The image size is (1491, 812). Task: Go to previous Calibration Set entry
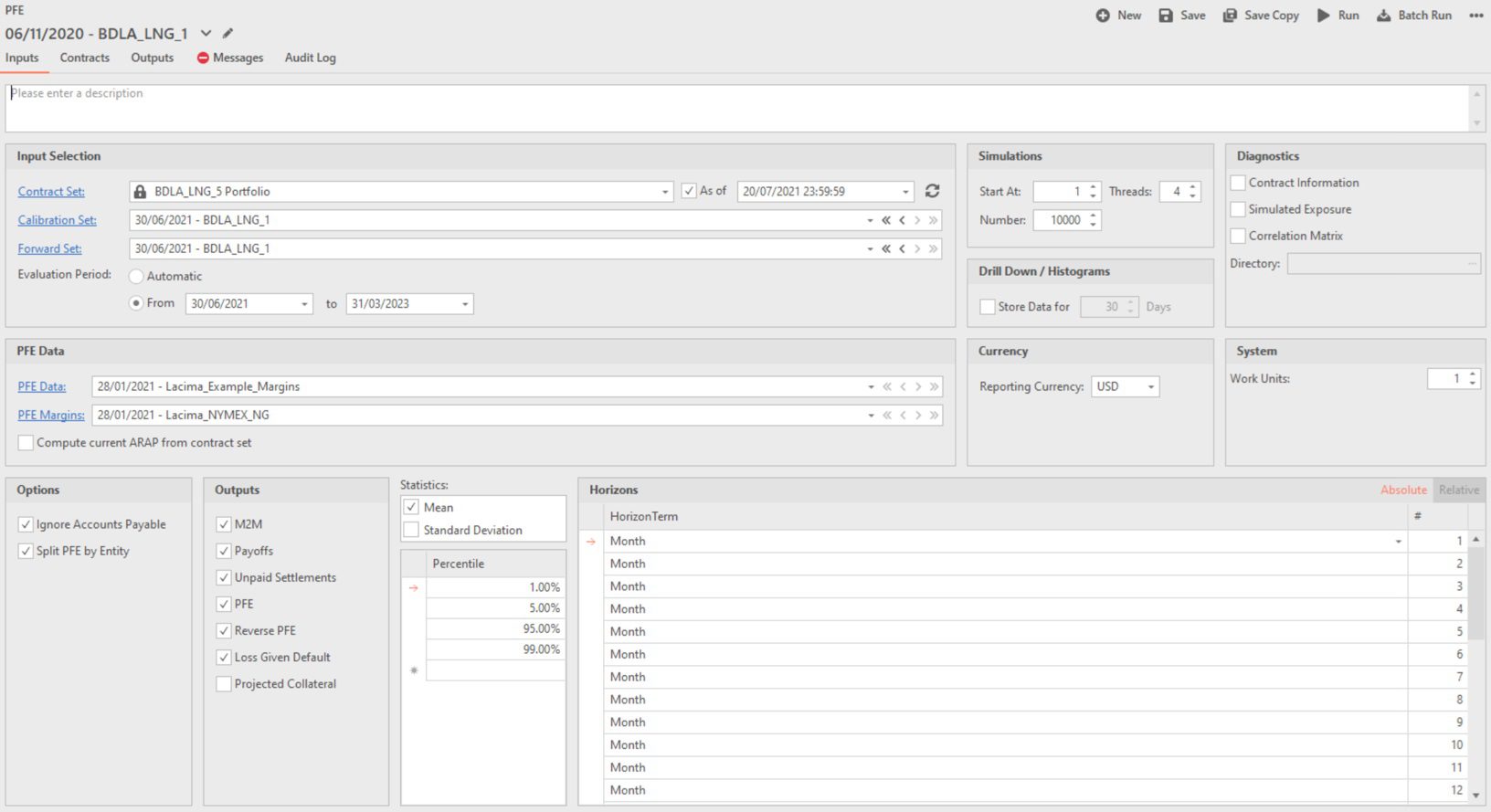click(902, 220)
